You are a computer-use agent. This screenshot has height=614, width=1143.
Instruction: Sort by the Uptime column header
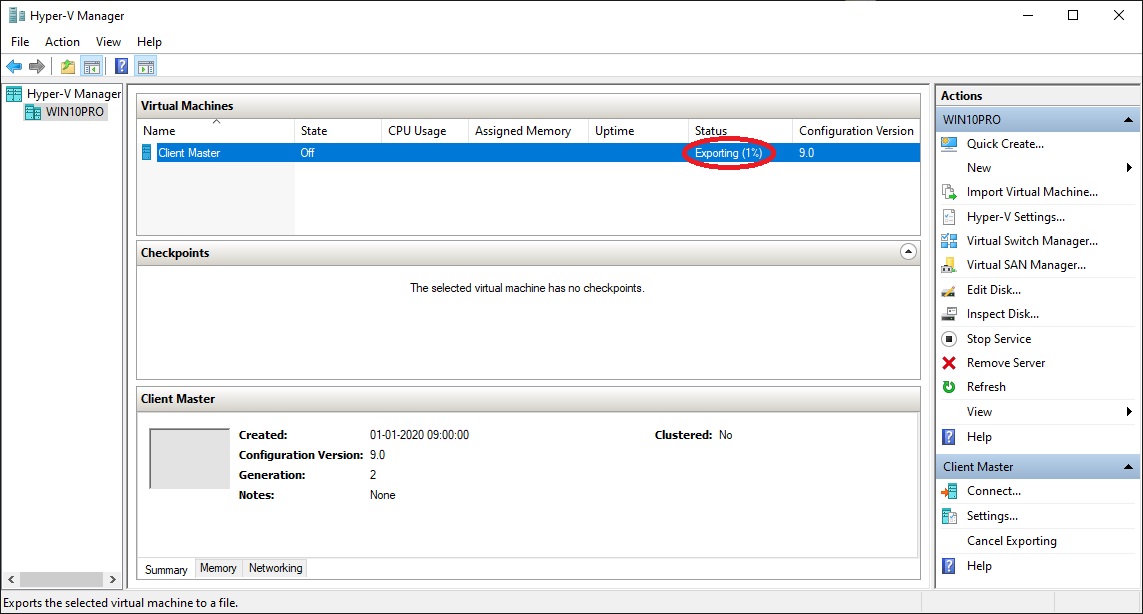point(638,131)
